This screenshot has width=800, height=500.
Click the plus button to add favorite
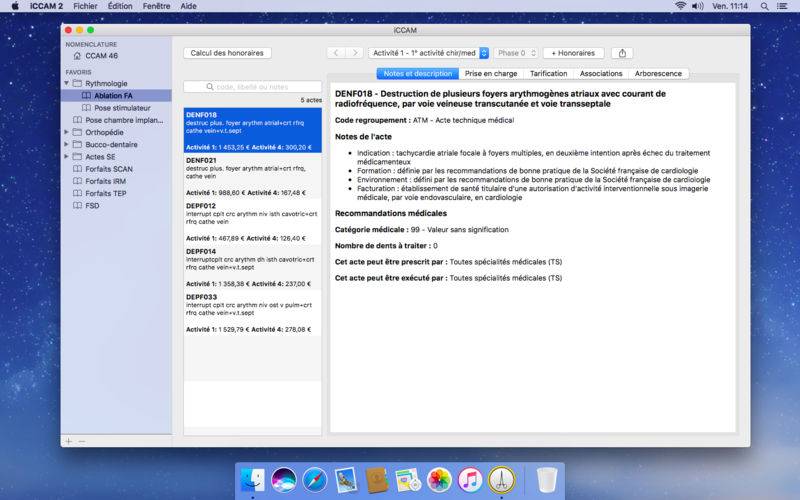68,441
